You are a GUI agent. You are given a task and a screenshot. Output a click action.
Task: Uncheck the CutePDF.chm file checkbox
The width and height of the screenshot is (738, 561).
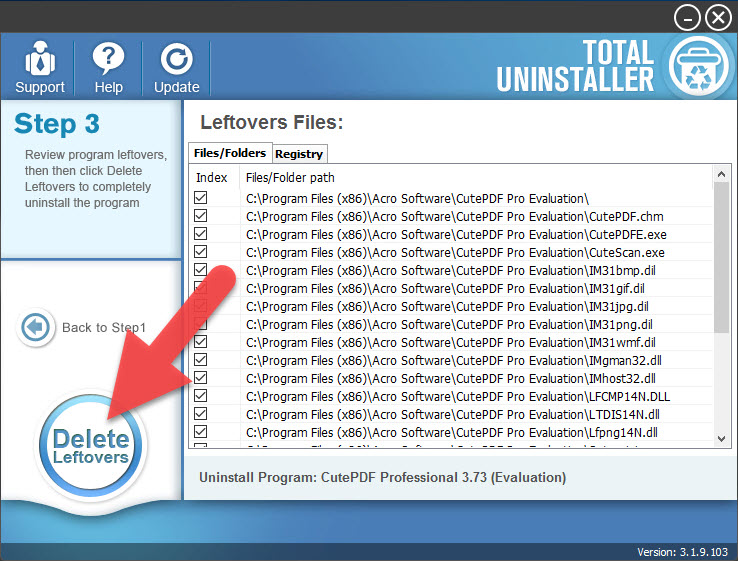pos(201,216)
